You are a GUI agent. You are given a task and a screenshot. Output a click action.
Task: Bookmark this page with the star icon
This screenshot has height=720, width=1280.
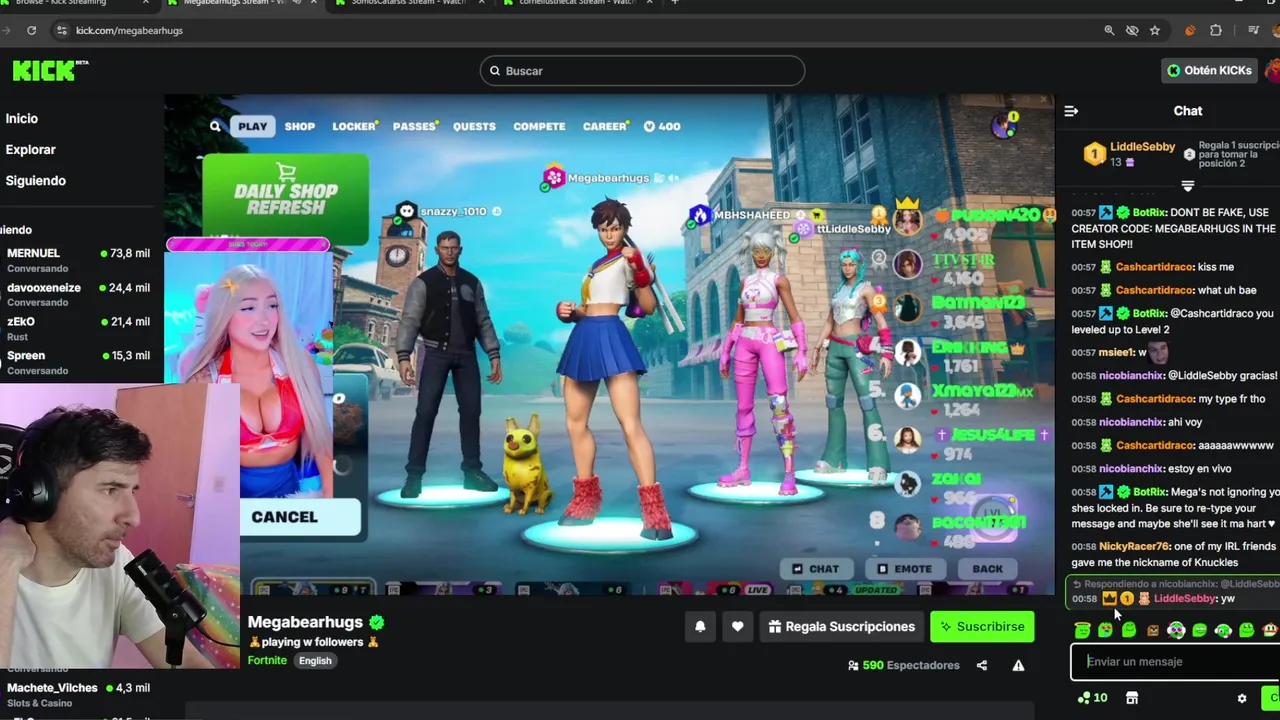coord(1155,30)
